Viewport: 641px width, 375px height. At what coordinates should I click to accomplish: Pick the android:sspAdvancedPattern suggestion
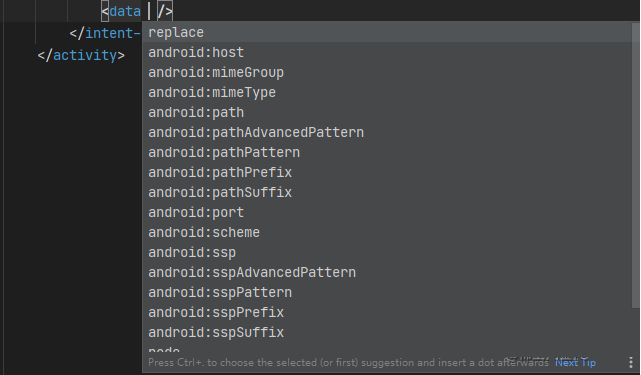pos(387,273)
